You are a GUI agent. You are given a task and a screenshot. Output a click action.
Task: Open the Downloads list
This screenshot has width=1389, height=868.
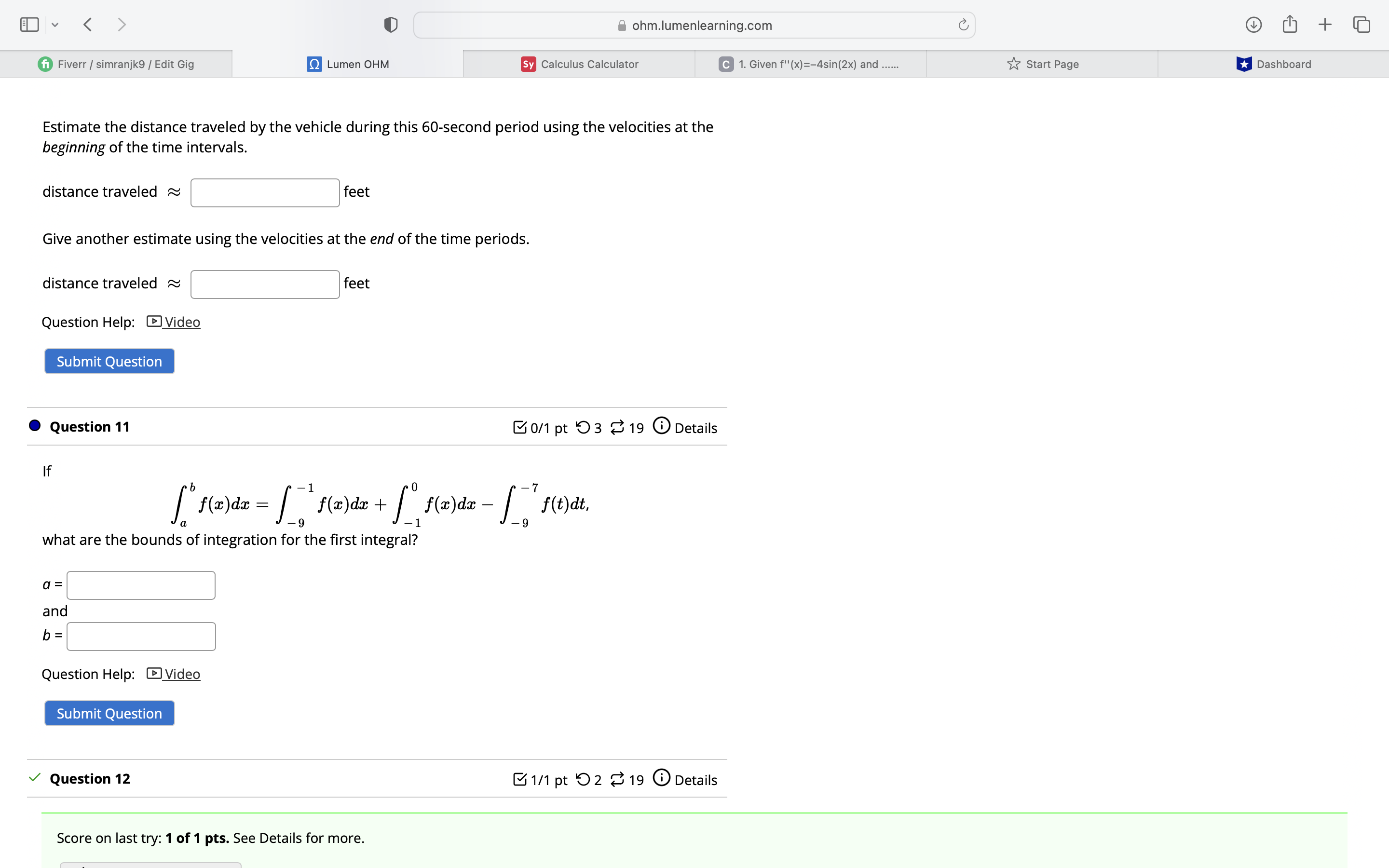click(1253, 24)
